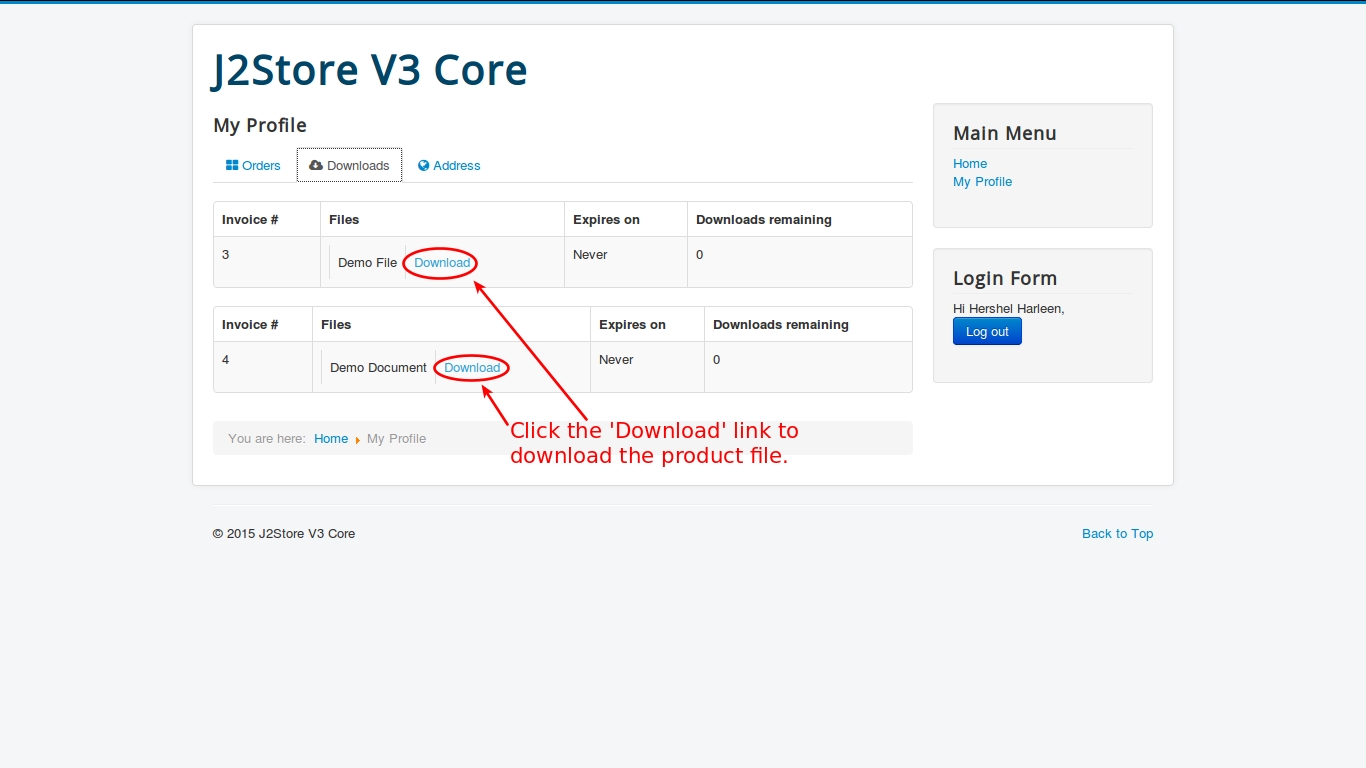Screen dimensions: 1366x768
Task: Download the Demo Document
Action: click(x=472, y=368)
